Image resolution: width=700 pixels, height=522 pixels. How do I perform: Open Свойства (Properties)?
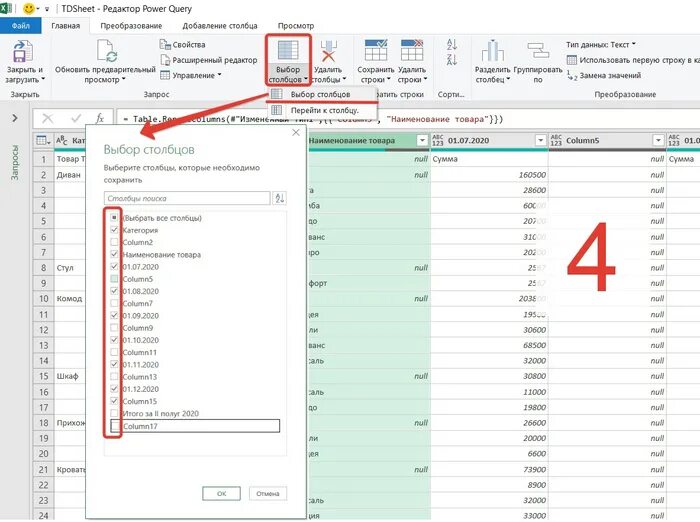tap(183, 45)
